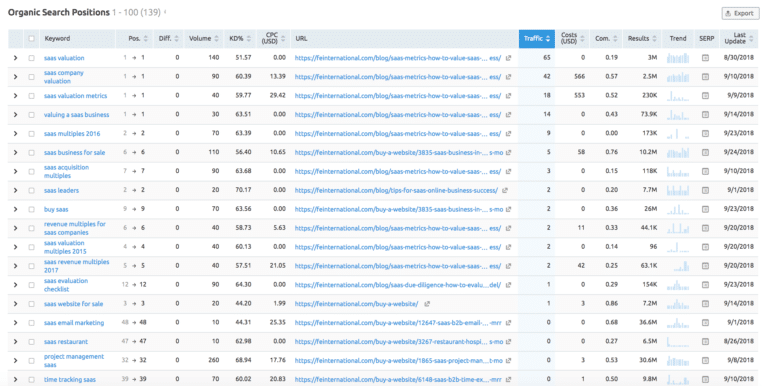Image resolution: width=768 pixels, height=386 pixels.
Task: View trend chart for saas valuation
Action: tap(678, 58)
